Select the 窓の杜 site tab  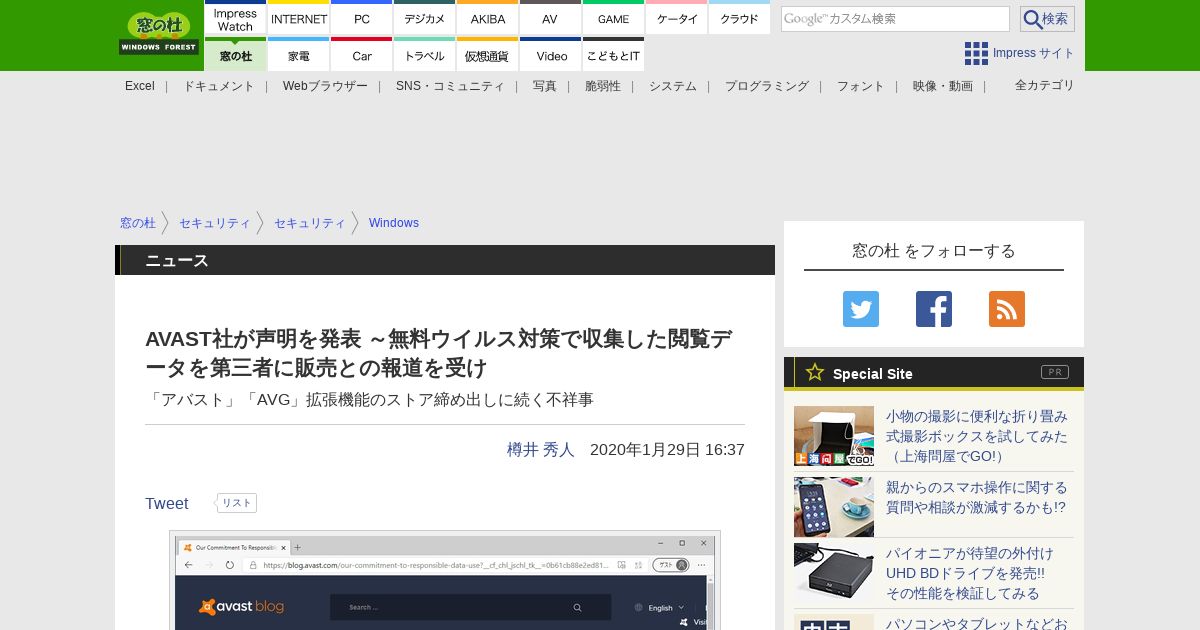click(235, 55)
